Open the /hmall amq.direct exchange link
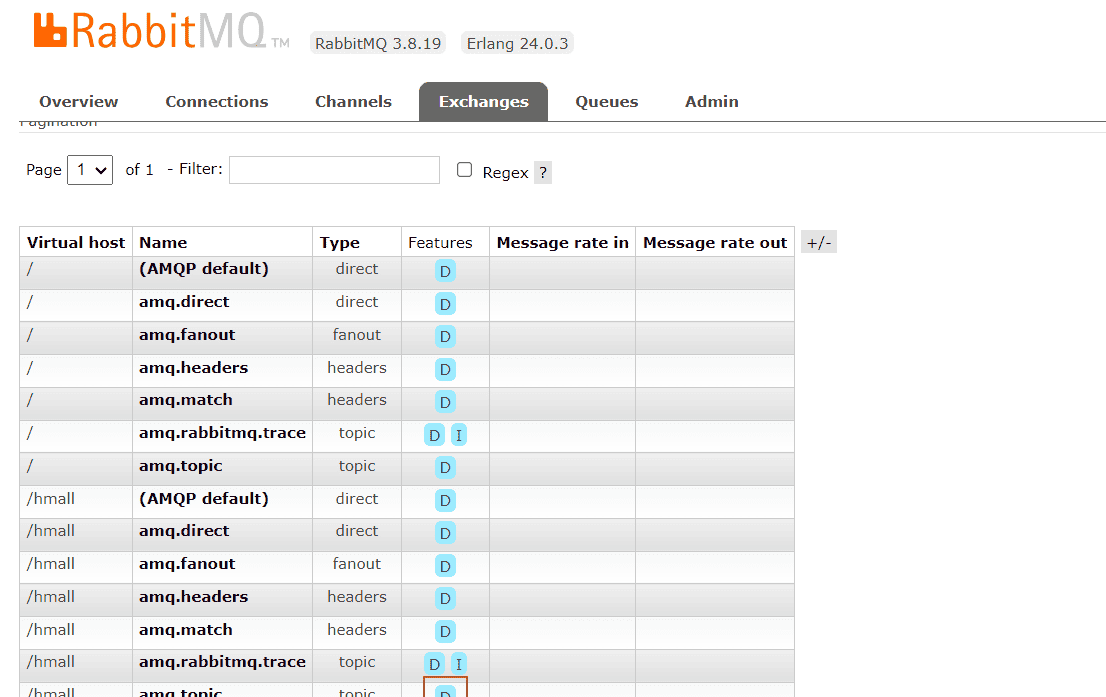The width and height of the screenshot is (1106, 697). coord(184,531)
